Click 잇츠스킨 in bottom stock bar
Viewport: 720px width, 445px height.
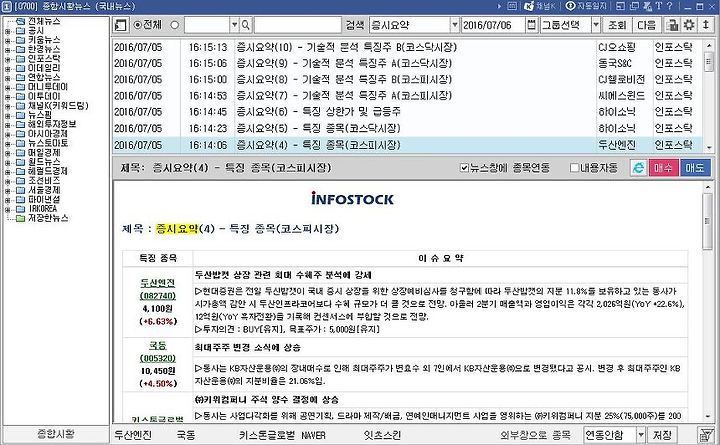[x=382, y=435]
